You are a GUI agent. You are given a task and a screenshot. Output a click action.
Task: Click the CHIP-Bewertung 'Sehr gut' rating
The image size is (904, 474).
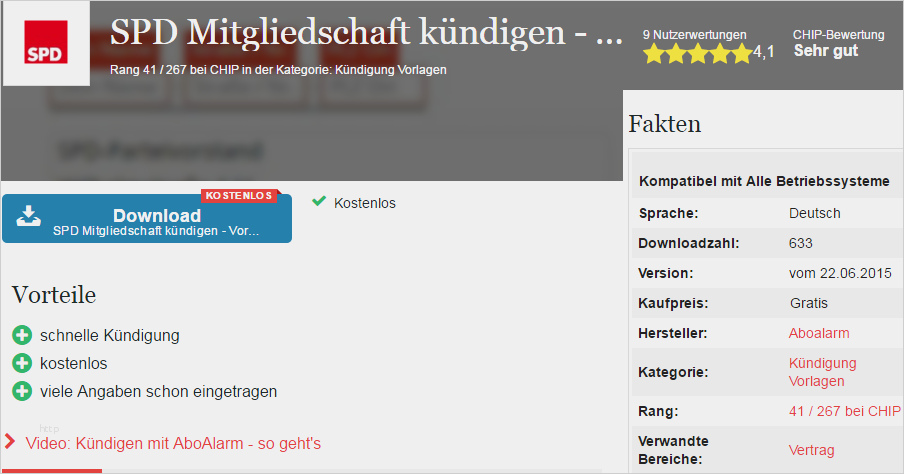point(826,51)
